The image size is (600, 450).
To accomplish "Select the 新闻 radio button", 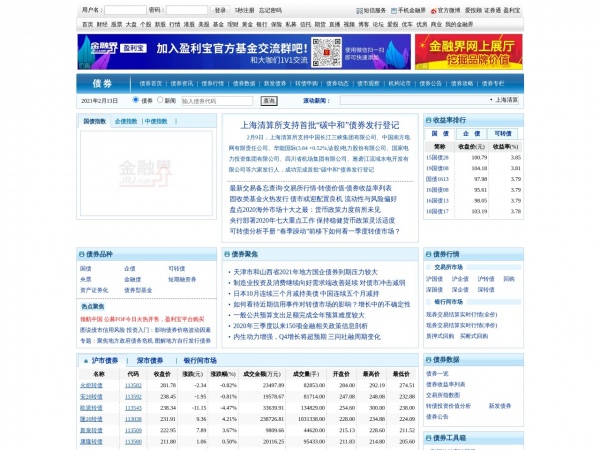I will point(160,100).
